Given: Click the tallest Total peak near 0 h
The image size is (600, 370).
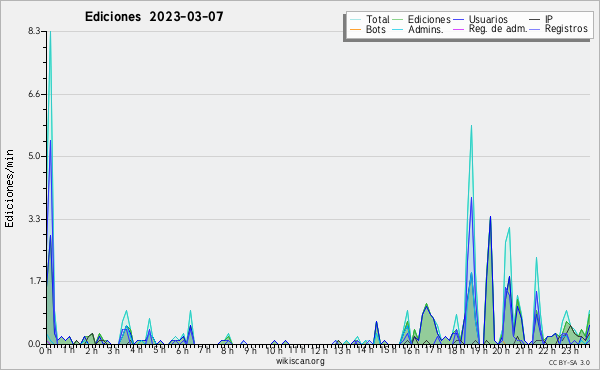Looking at the screenshot, I should pos(50,32).
